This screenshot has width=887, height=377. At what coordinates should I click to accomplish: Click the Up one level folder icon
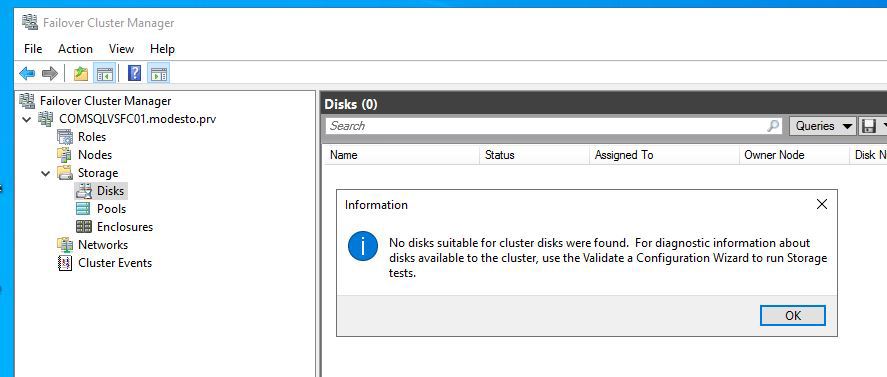[x=81, y=74]
